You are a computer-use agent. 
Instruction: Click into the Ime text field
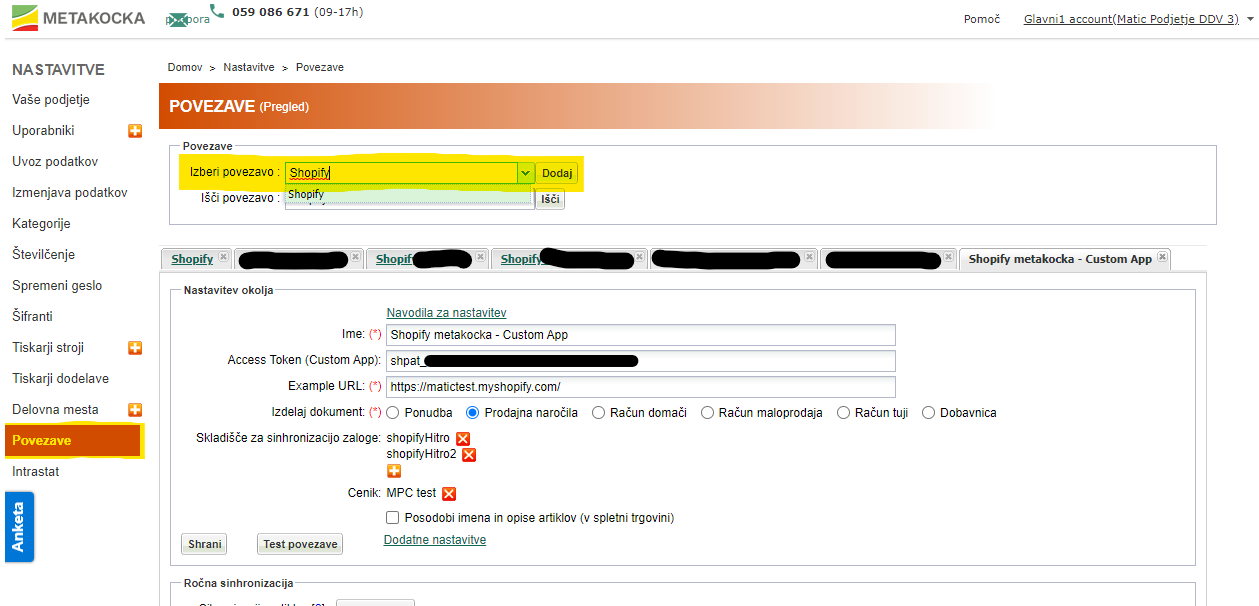(x=641, y=335)
